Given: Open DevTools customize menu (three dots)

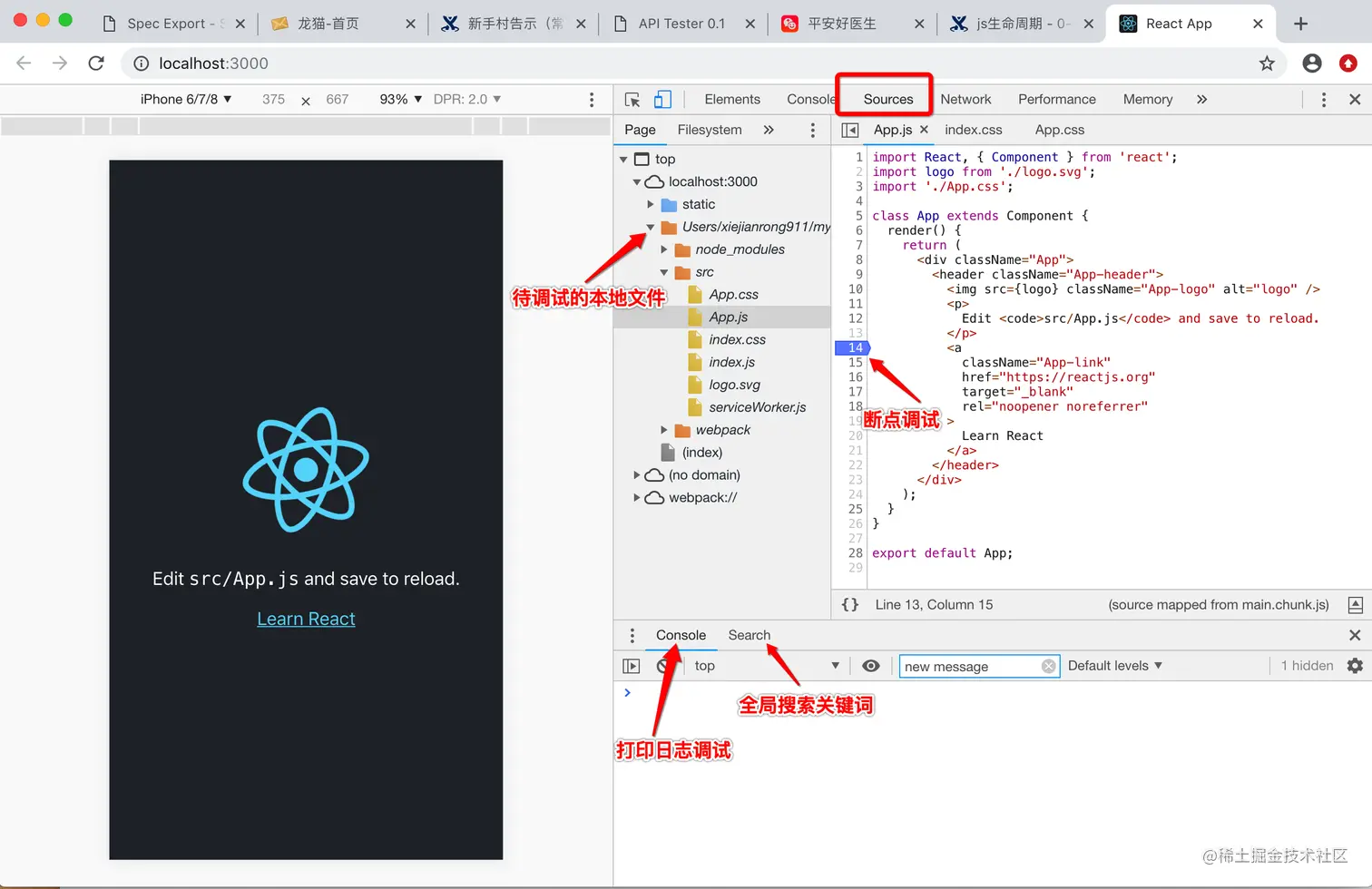Looking at the screenshot, I should coord(1324,99).
